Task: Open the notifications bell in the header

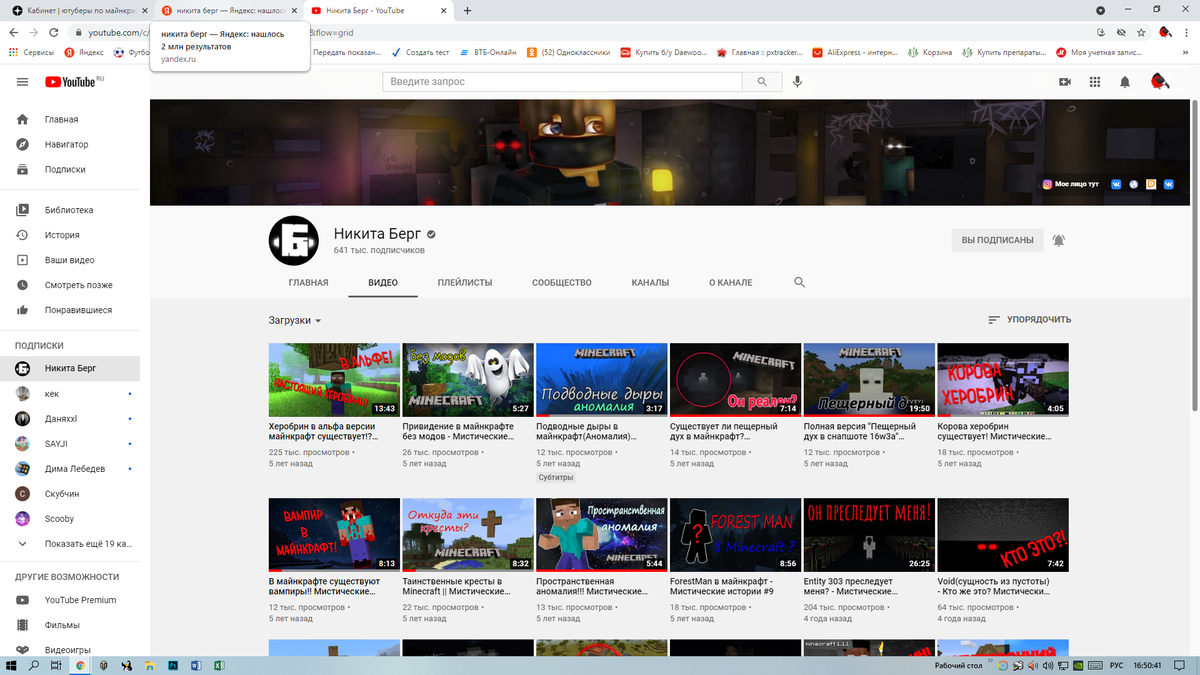Action: 1125,82
